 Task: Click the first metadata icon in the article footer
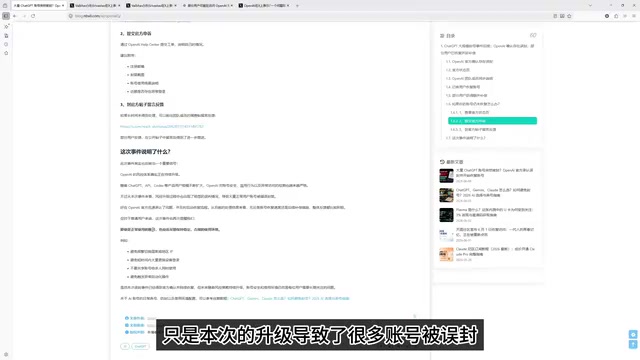127,318
